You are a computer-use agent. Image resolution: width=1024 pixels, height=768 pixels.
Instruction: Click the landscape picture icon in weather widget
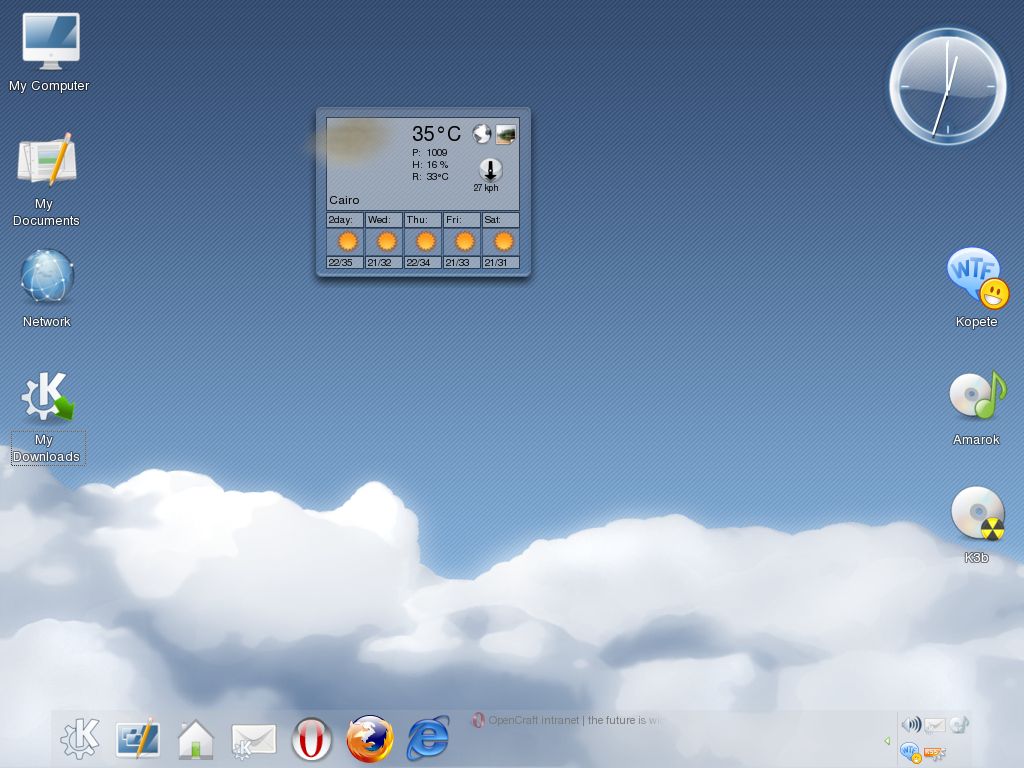(x=505, y=135)
